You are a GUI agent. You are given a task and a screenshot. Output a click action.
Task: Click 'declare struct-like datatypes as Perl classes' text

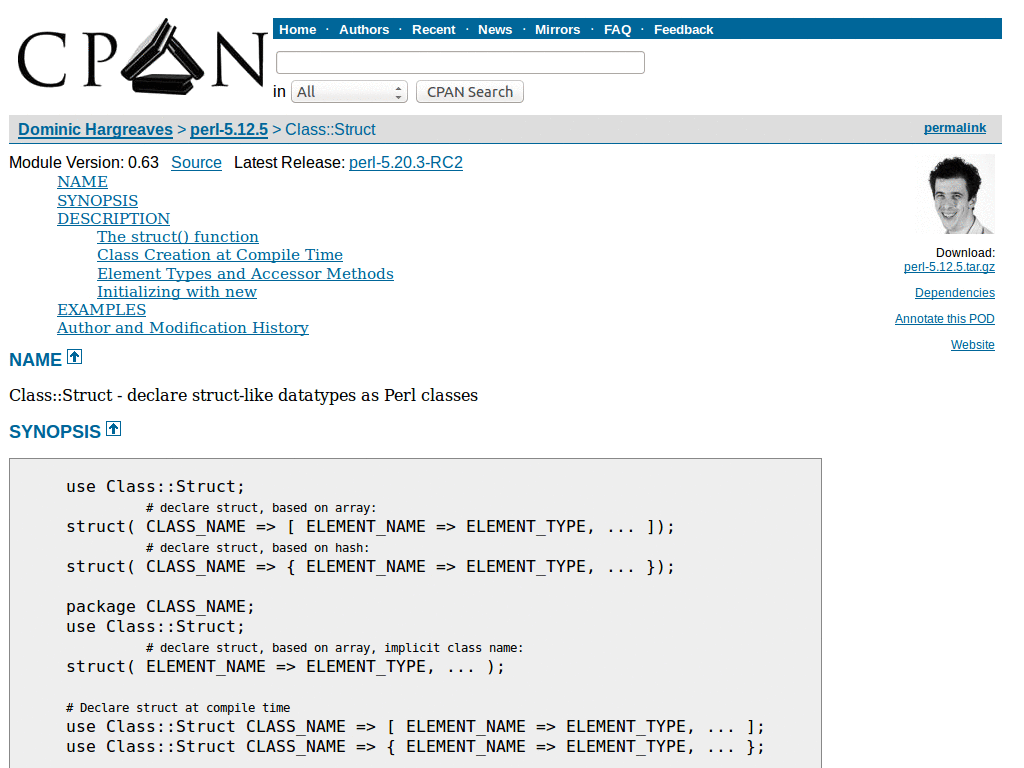click(x=302, y=395)
